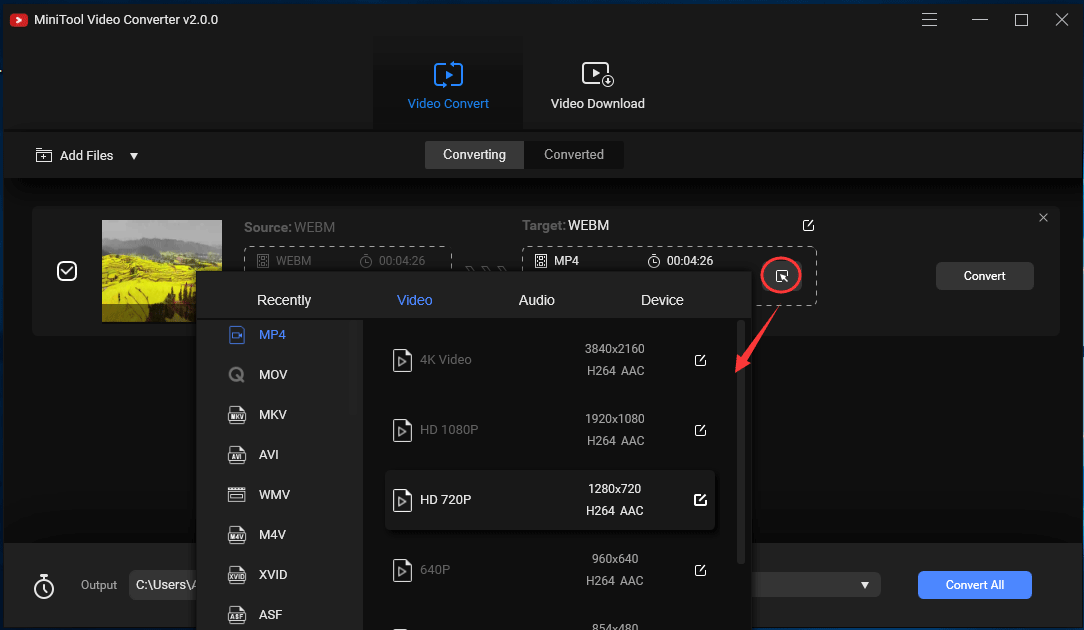Click the Convert button
Viewport: 1084px width, 630px height.
coord(984,276)
